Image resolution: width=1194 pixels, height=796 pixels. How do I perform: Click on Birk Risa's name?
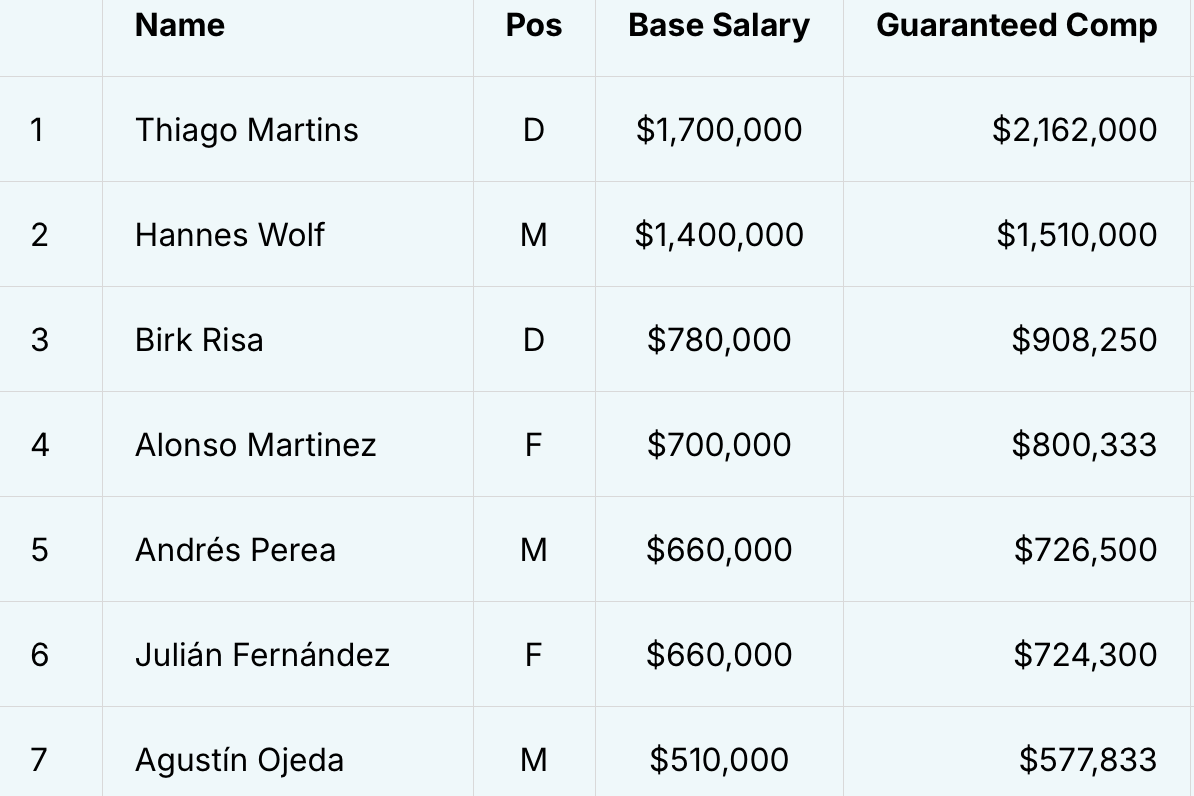pos(199,340)
